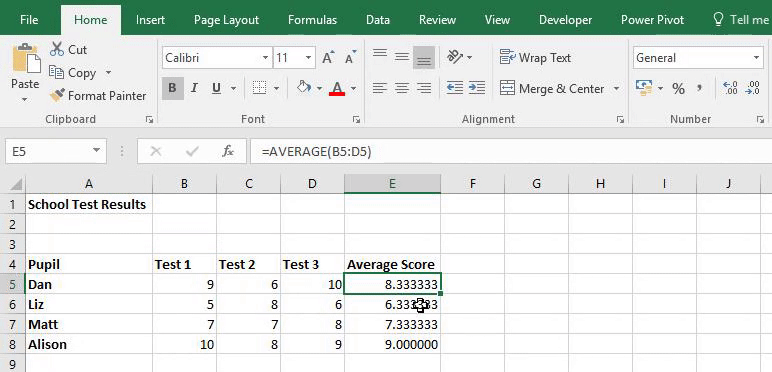
Task: Click the Orientation text angle icon
Action: 454,57
